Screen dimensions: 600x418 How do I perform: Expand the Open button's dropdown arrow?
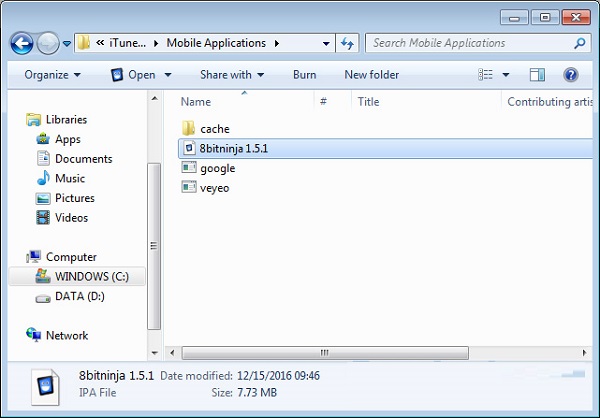[x=168, y=75]
